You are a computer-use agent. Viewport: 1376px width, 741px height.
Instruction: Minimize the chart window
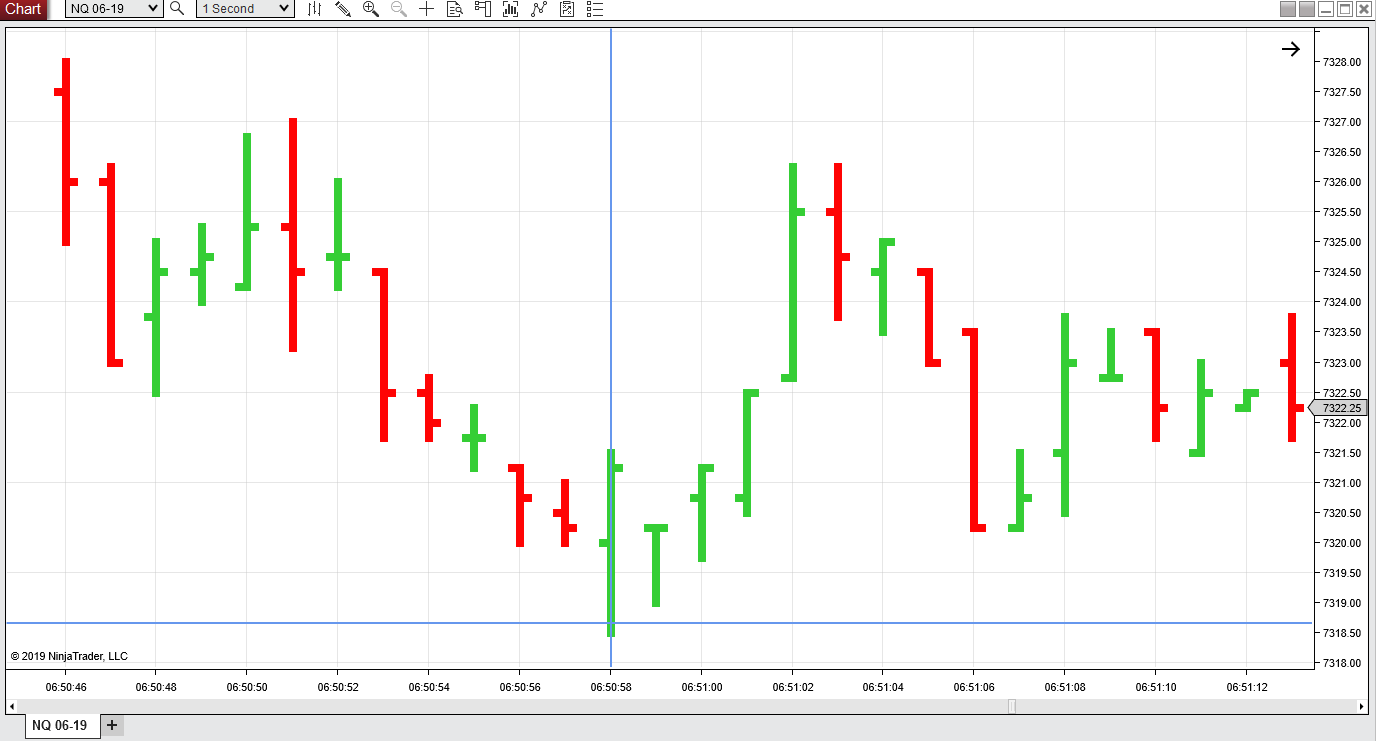click(x=1326, y=9)
